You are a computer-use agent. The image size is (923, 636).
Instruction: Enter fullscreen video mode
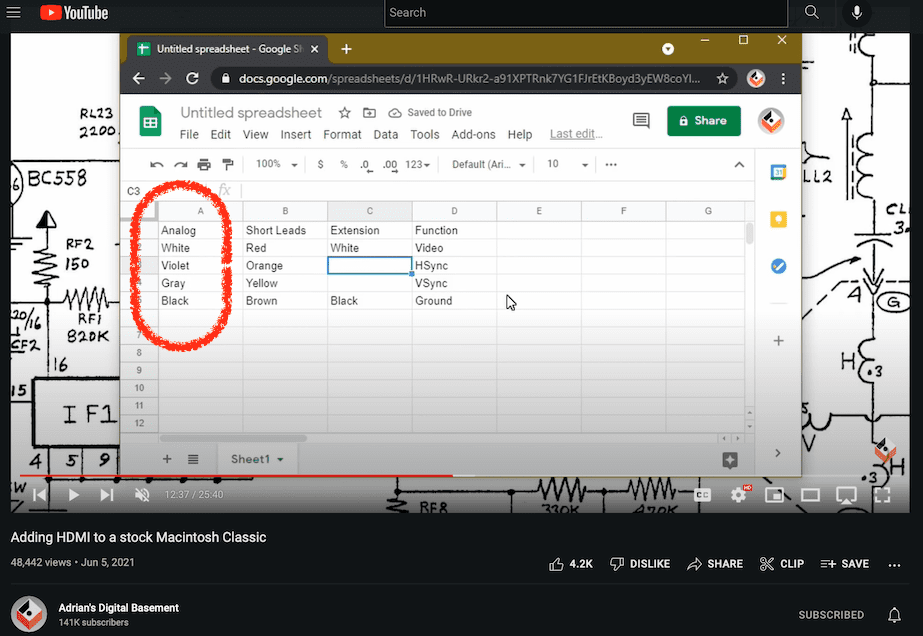coord(882,495)
